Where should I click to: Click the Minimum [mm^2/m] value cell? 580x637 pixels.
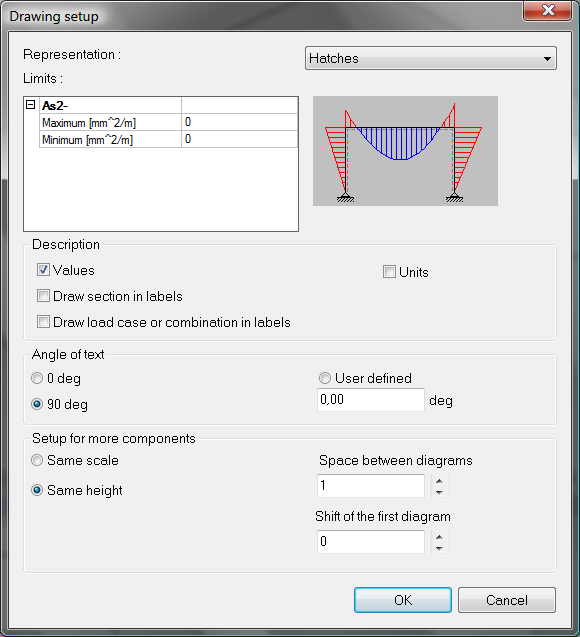[x=239, y=139]
